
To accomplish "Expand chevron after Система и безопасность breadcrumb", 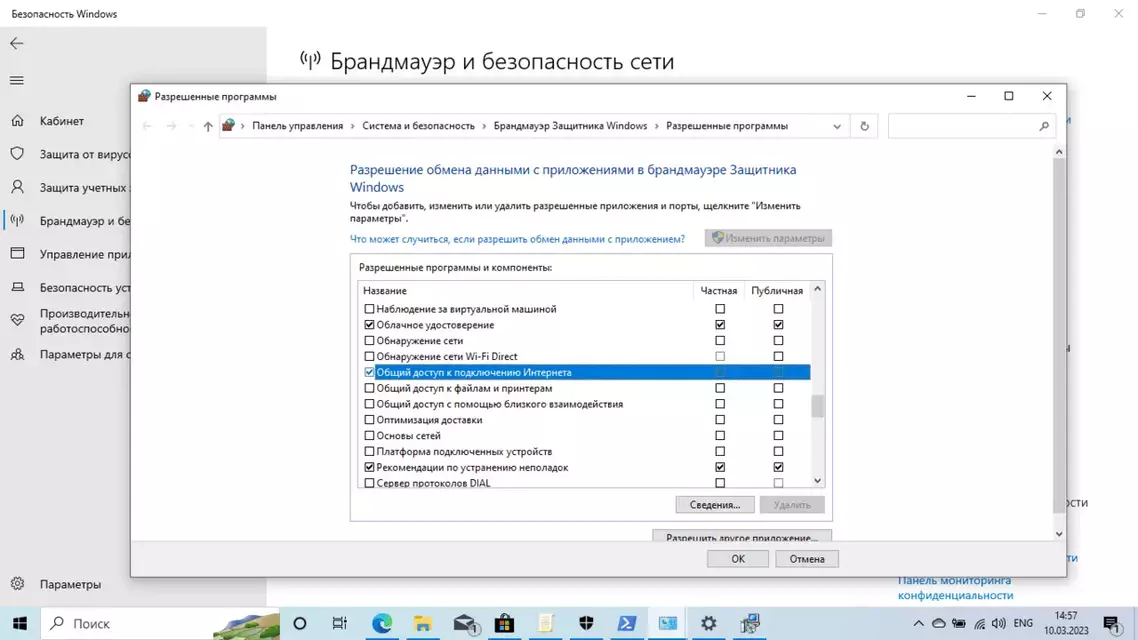I will [484, 126].
